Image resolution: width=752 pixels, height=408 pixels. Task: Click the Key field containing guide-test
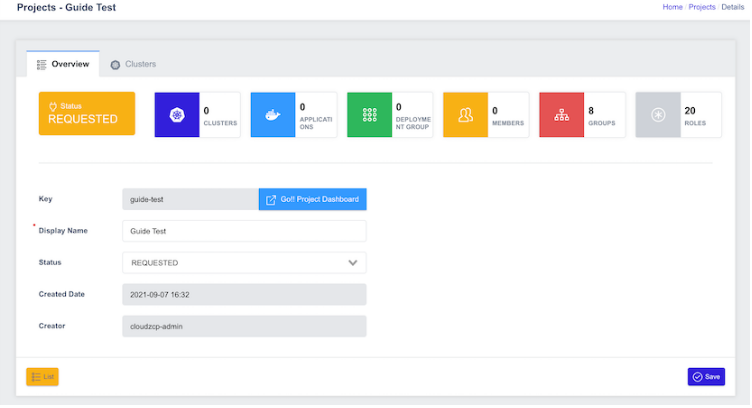tap(190, 199)
